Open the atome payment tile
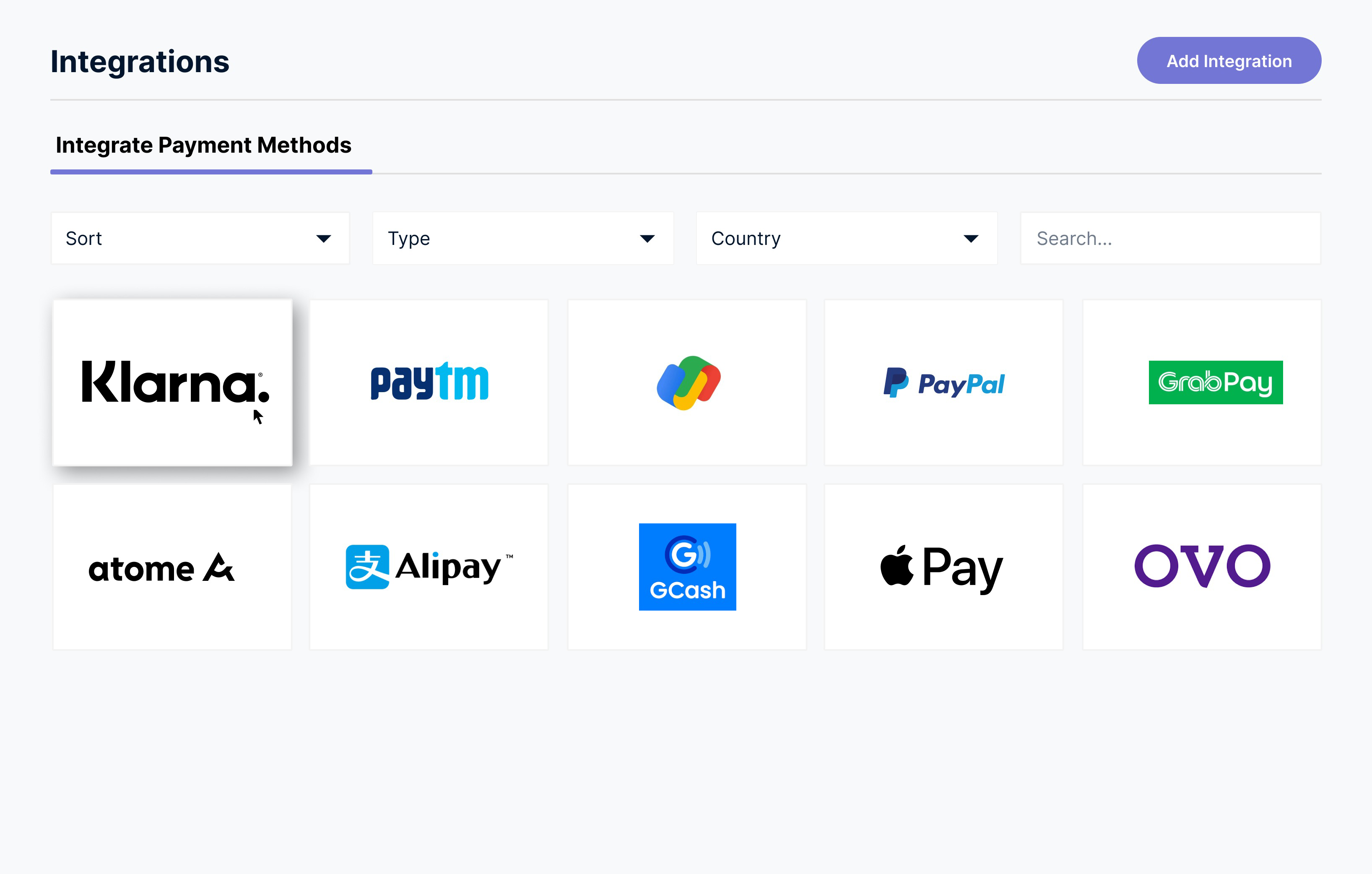 pos(172,567)
